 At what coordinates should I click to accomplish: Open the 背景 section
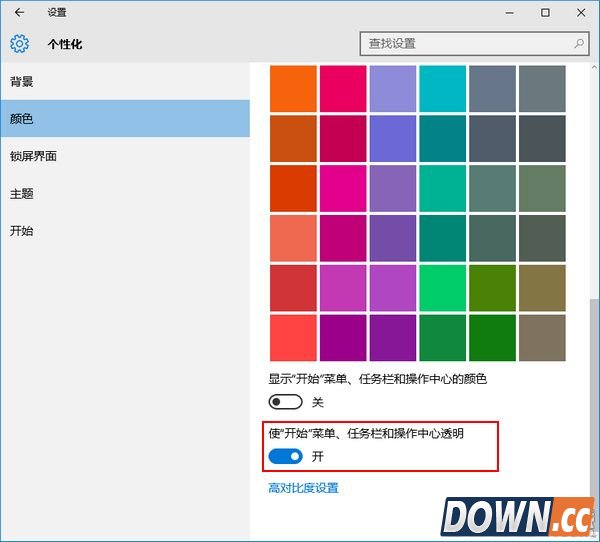[x=125, y=82]
